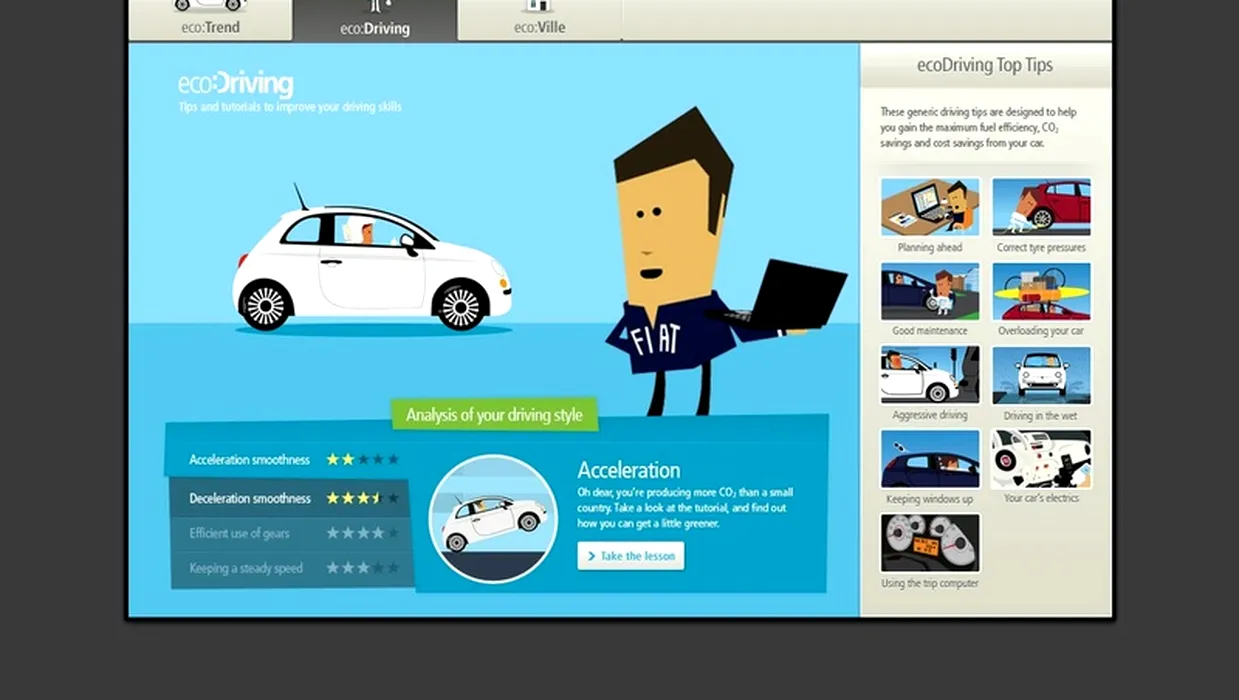
Task: Click the Deceleration smoothness star rating
Action: tap(362, 498)
